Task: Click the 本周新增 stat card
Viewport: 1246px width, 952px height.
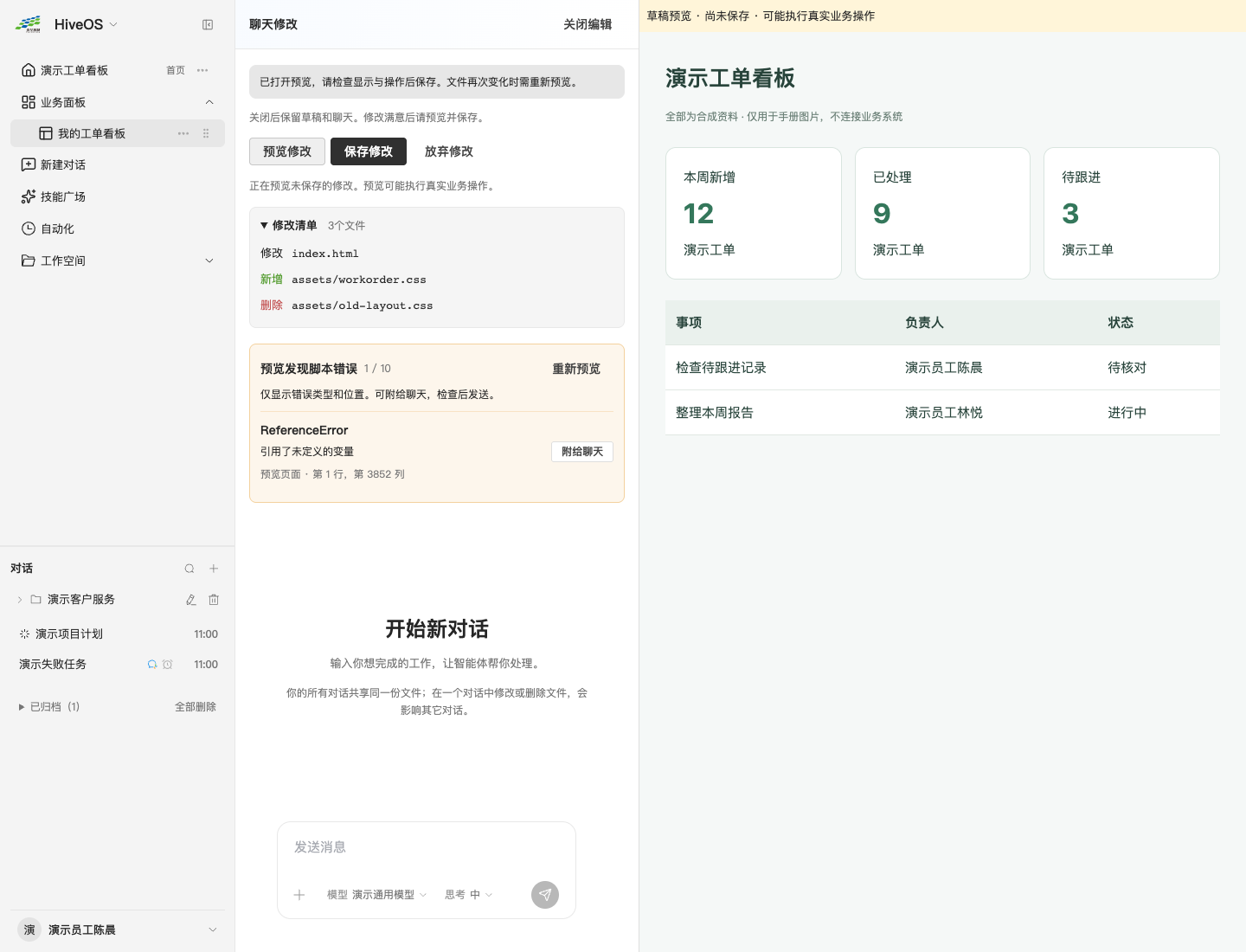Action: (754, 213)
